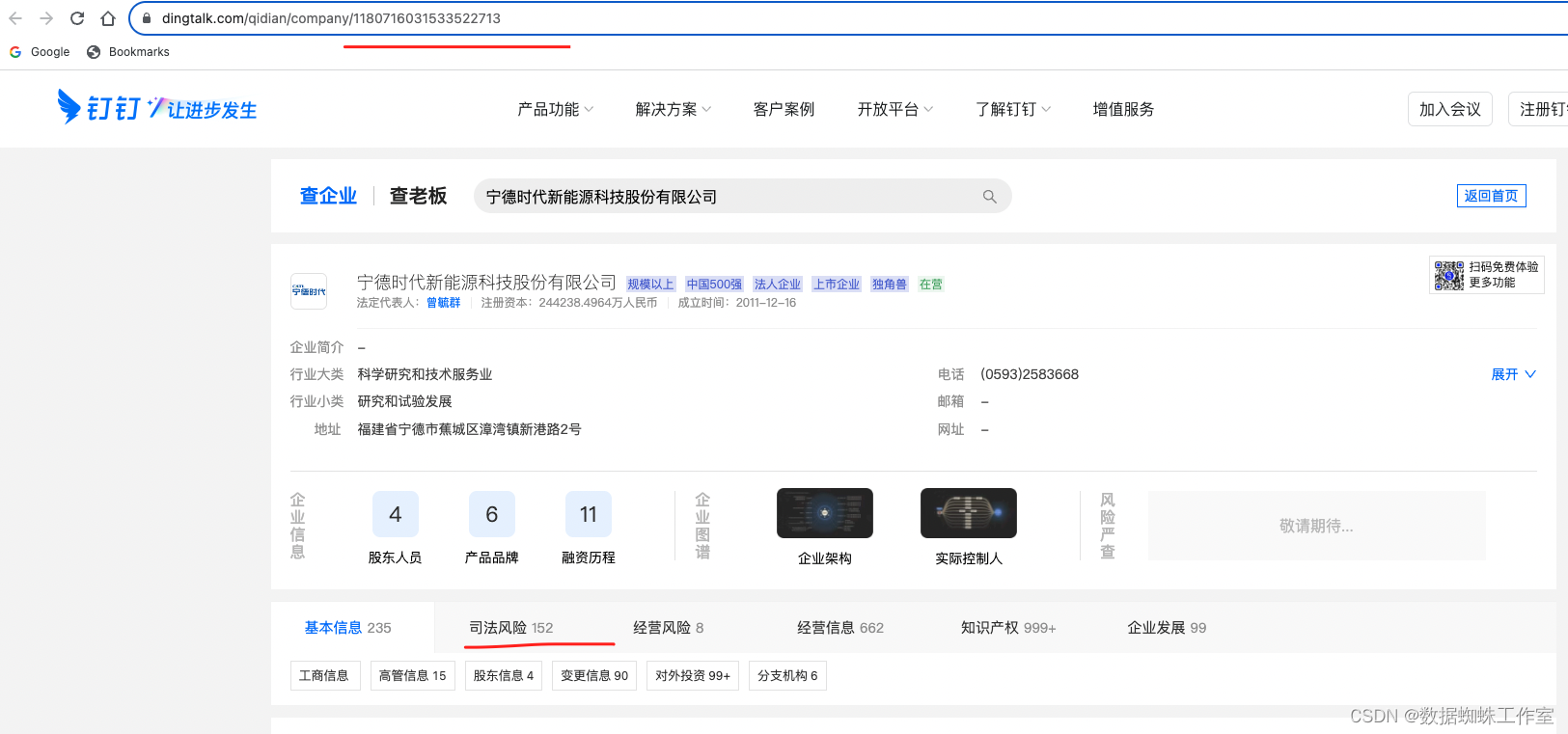Viewport: 1568px width, 734px height.
Task: Open the 增值服务 menu item
Action: tap(1123, 109)
